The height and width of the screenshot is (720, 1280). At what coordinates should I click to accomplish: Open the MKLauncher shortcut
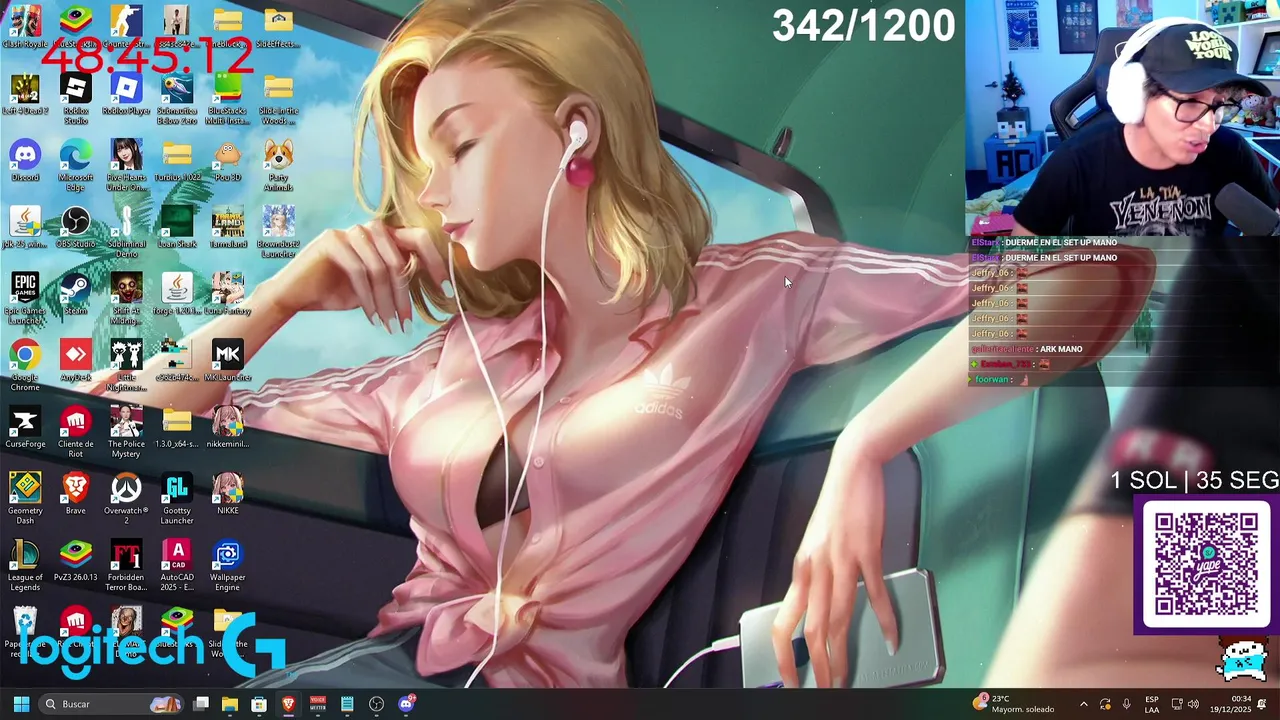pyautogui.click(x=227, y=360)
